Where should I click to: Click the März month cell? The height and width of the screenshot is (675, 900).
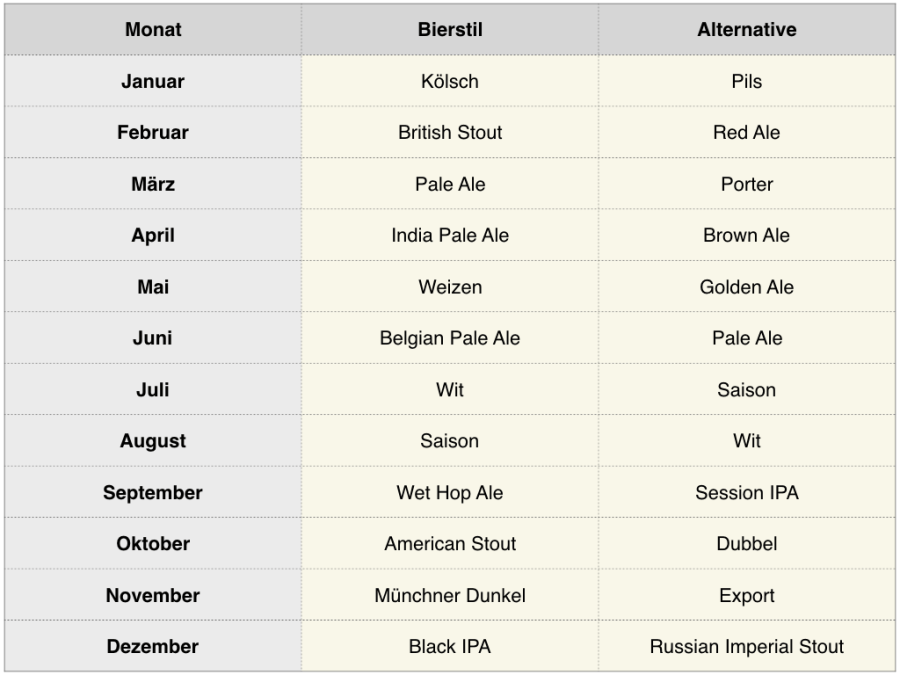click(x=153, y=184)
